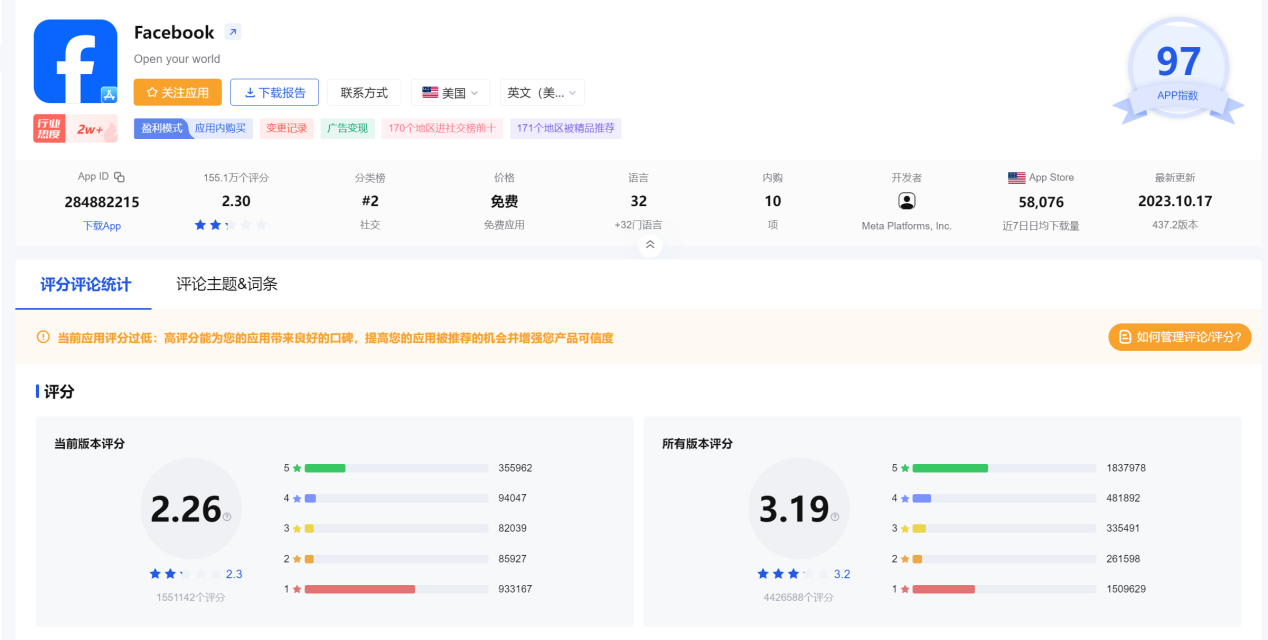Click the developer avatar under 开发者

(x=906, y=200)
